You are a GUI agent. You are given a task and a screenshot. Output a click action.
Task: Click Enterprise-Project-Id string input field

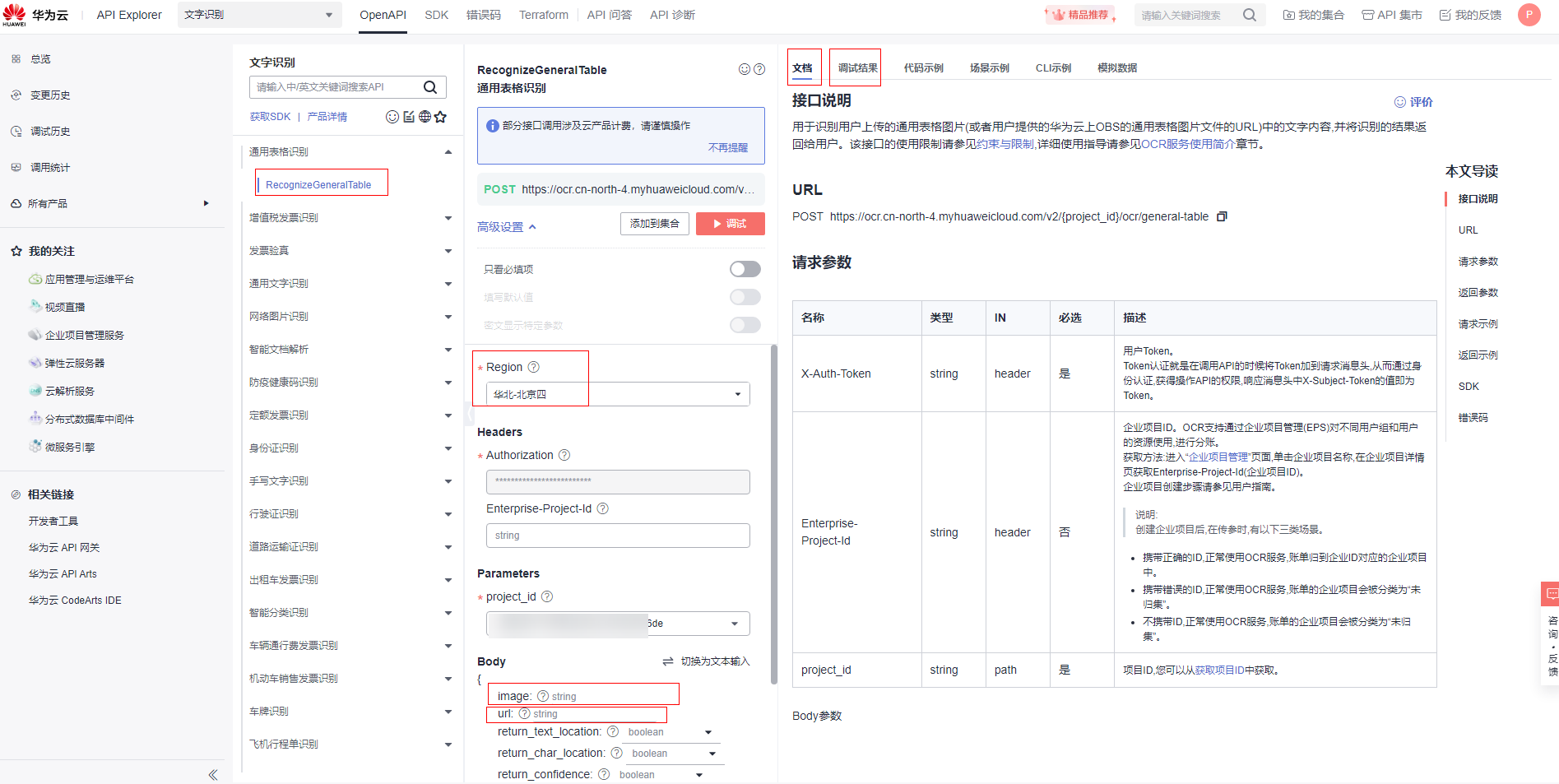coord(618,536)
